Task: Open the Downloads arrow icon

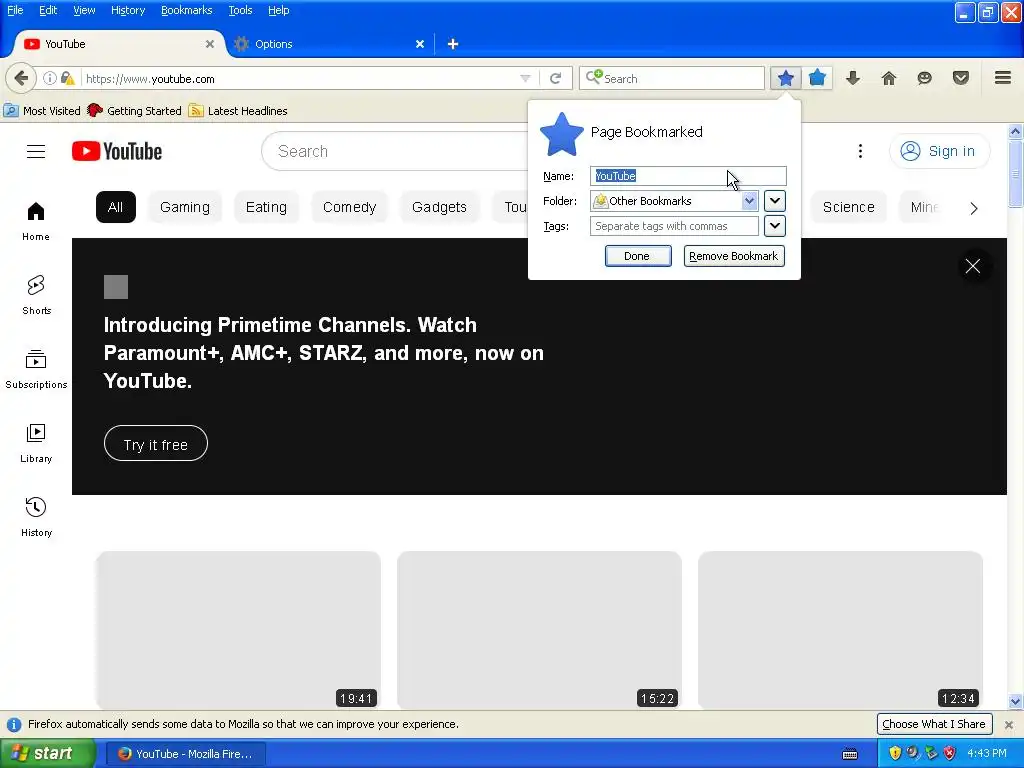Action: [853, 78]
